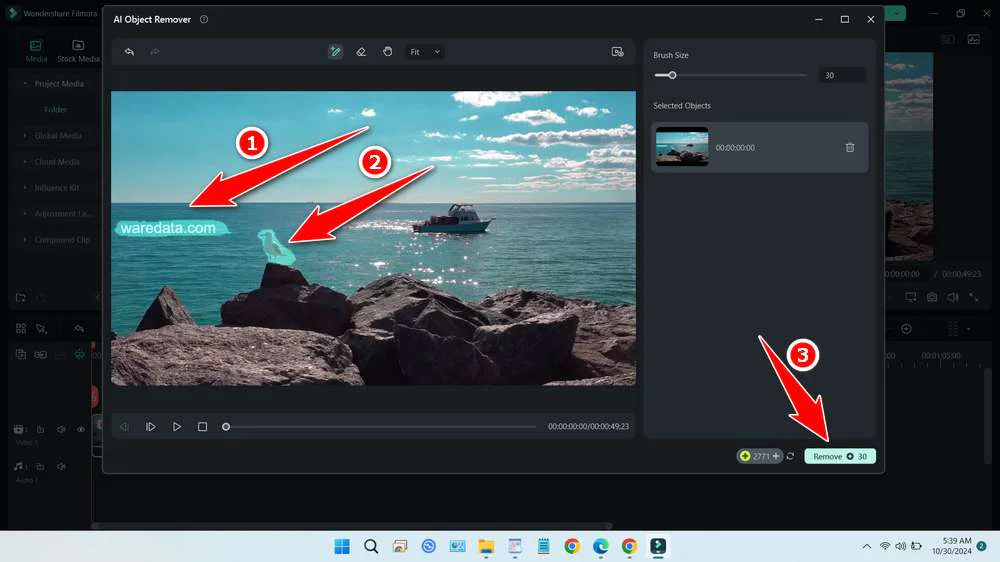Click the Remove 30 button

(x=840, y=456)
